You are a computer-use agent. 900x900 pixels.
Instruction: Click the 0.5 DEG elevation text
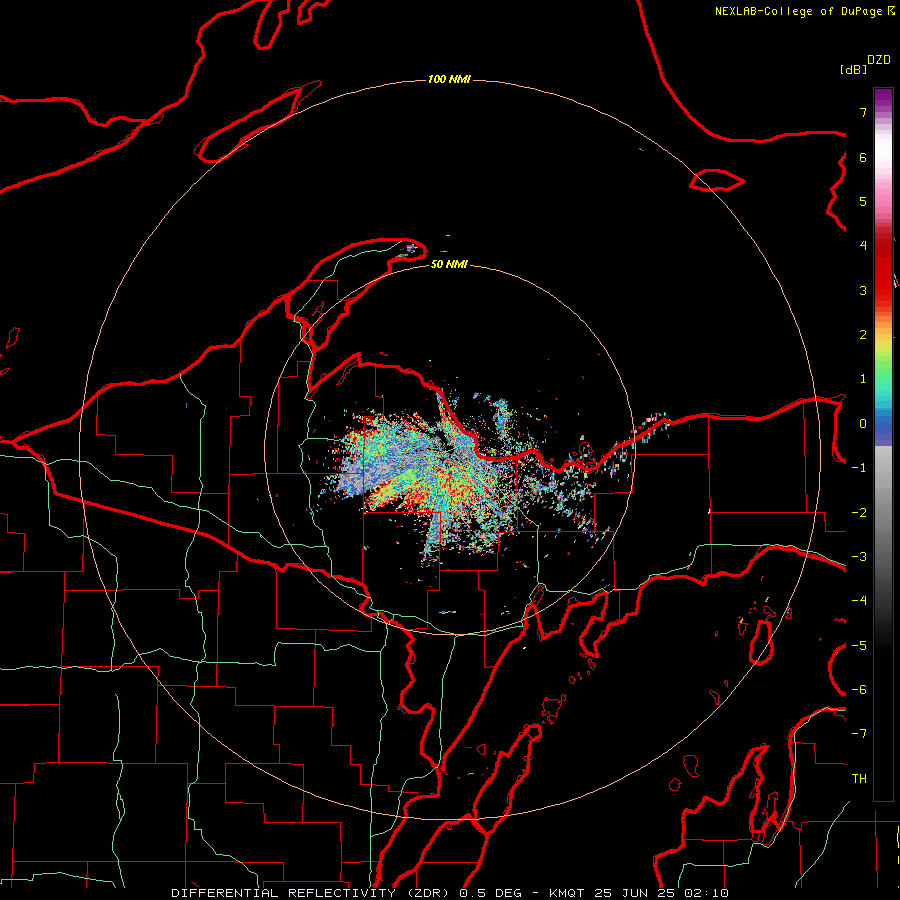490,893
